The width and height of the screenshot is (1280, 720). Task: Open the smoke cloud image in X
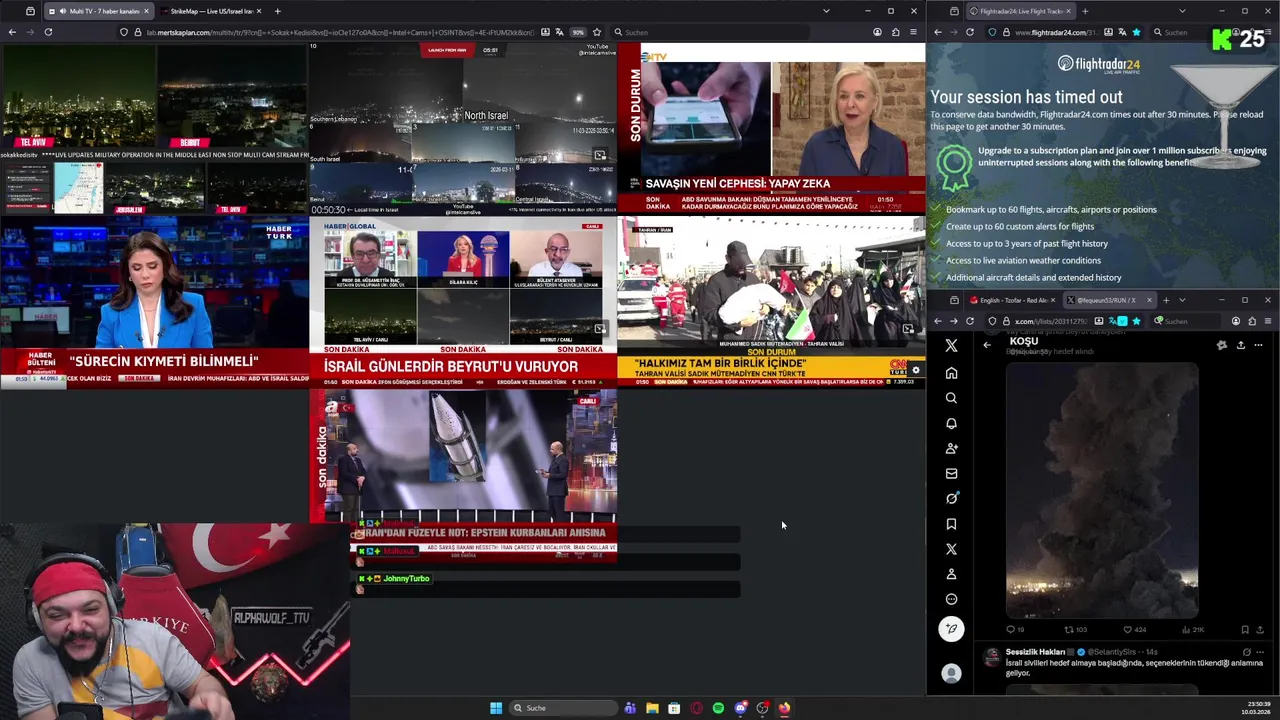tap(1101, 490)
